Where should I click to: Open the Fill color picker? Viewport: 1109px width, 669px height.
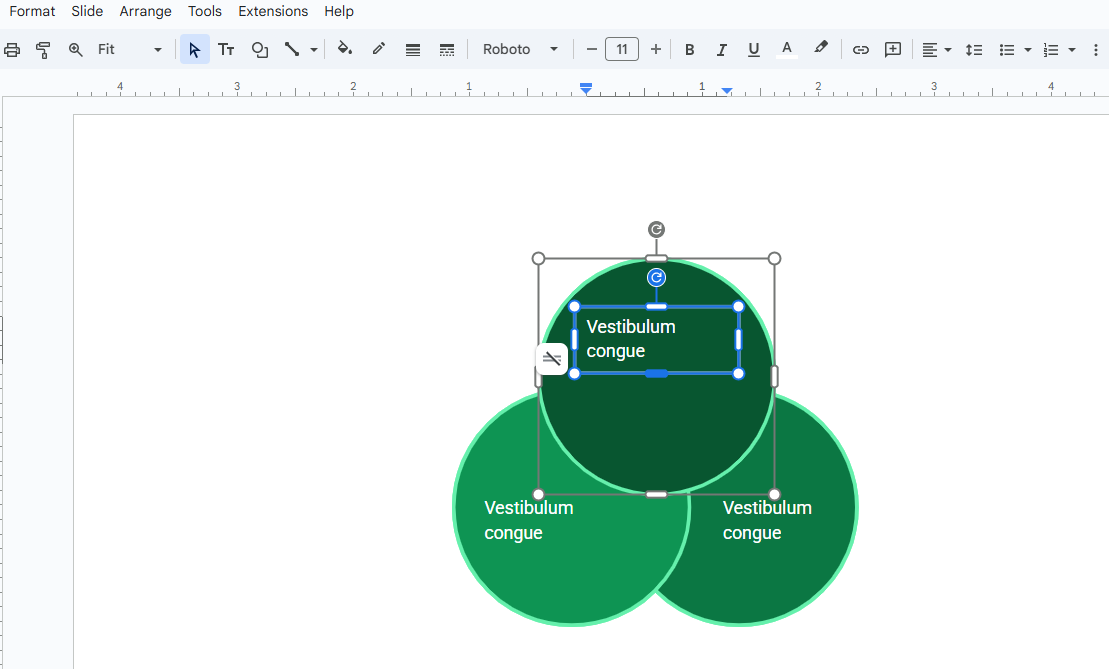pyautogui.click(x=345, y=49)
